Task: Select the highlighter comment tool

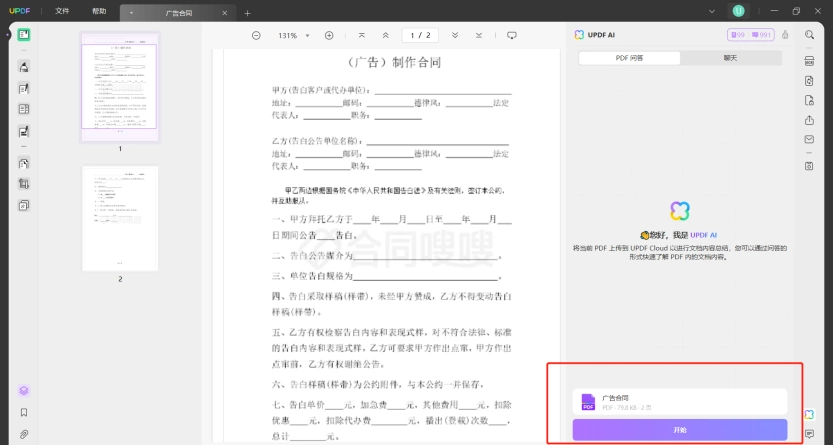Action: click(x=23, y=67)
